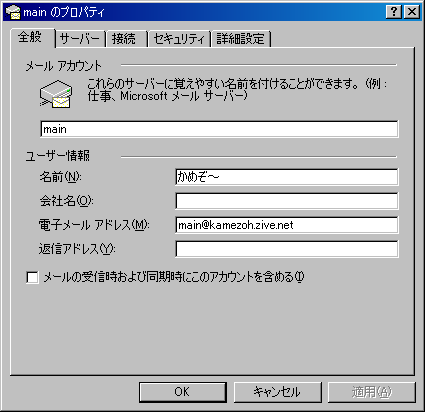Open the 詳細設定 tab
425x412 pixels.
[241, 39]
